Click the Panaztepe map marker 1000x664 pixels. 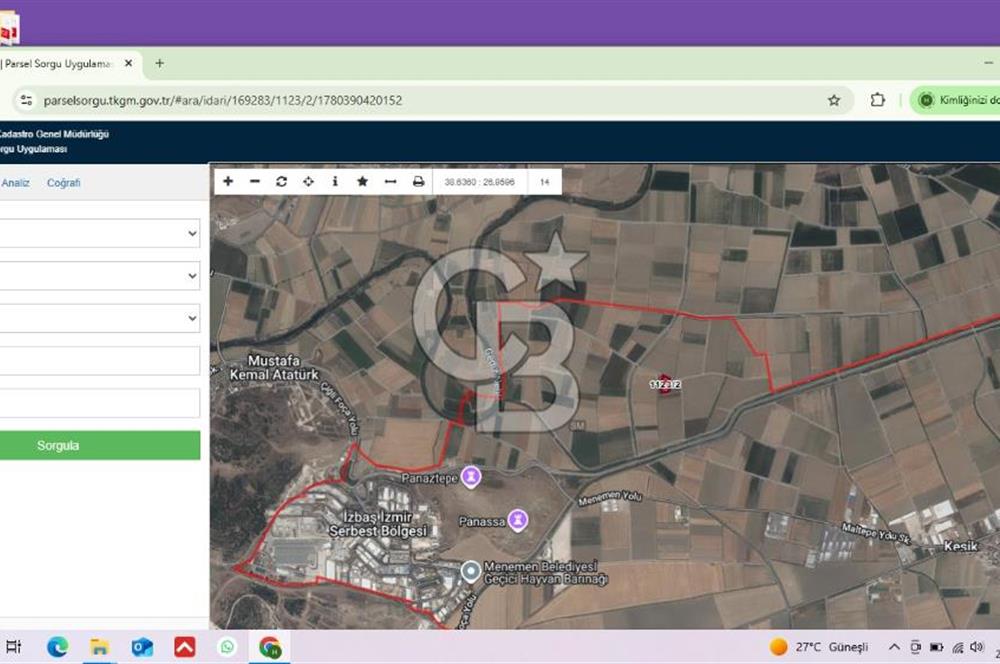click(471, 476)
